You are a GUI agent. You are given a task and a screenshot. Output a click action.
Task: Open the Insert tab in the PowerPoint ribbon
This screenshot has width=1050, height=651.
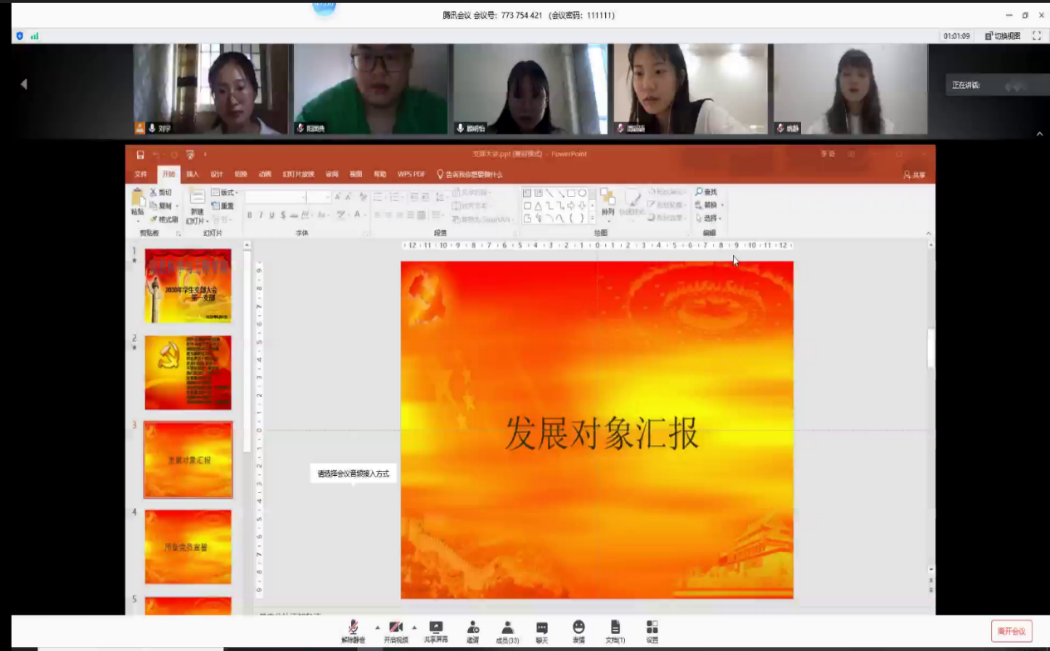[192, 174]
